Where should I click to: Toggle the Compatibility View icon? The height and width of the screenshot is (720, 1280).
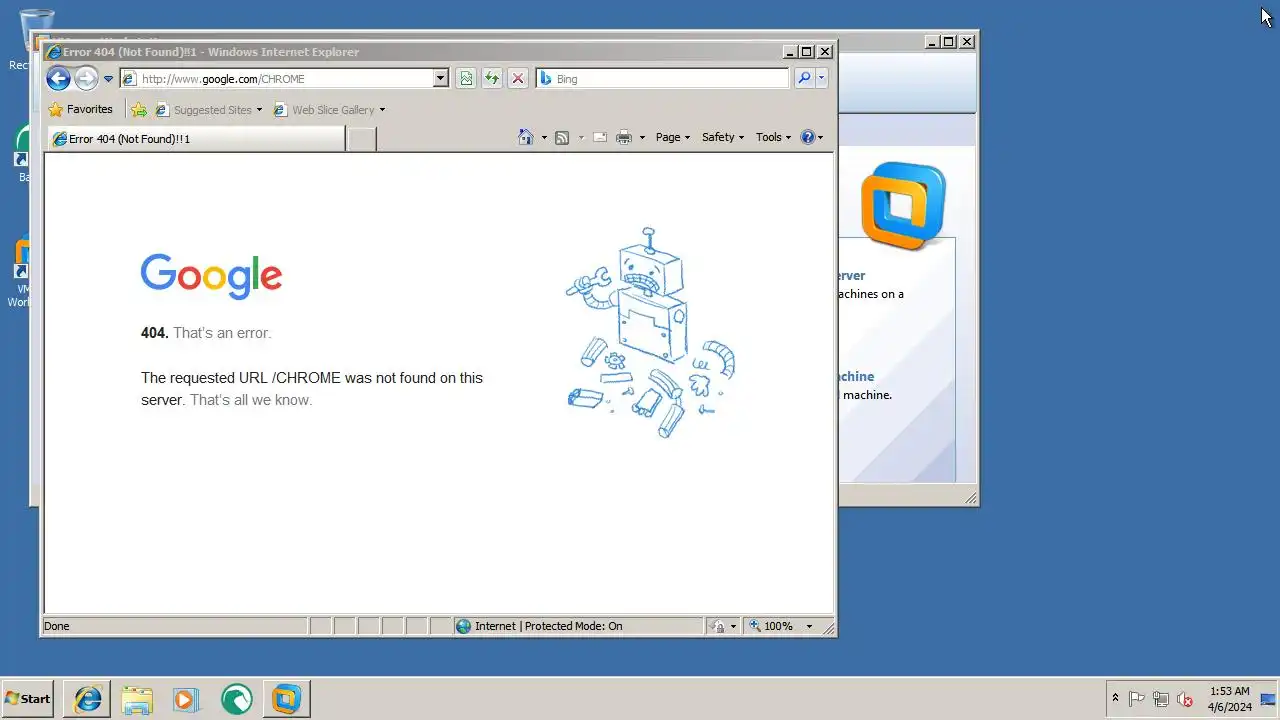click(x=466, y=78)
